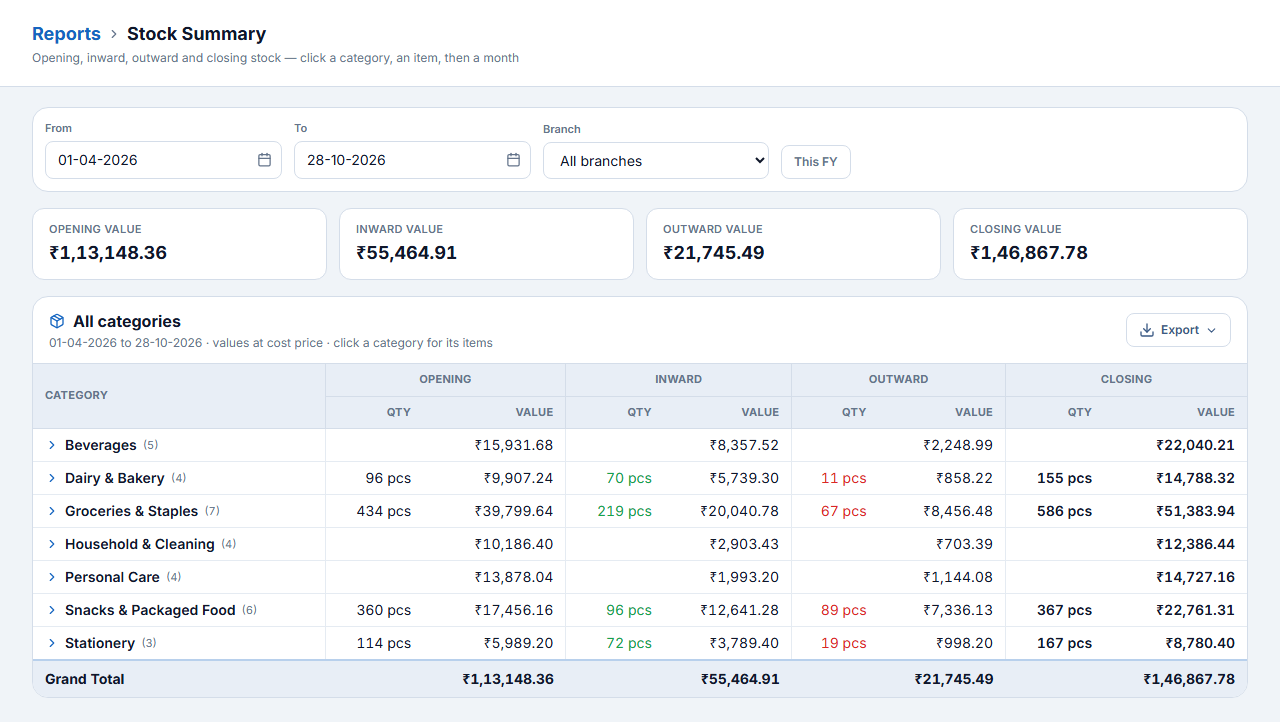The image size is (1280, 722).
Task: Expand the Dairy & Bakery category
Action: pyautogui.click(x=52, y=478)
